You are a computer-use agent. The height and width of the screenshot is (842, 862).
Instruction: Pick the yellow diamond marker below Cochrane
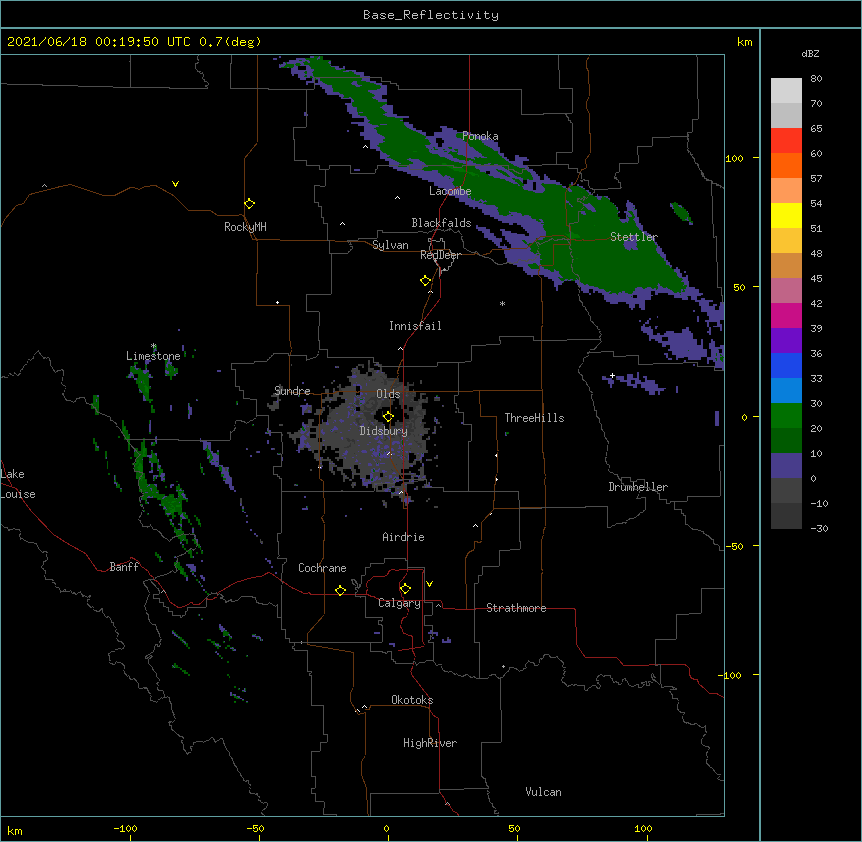coord(340,590)
